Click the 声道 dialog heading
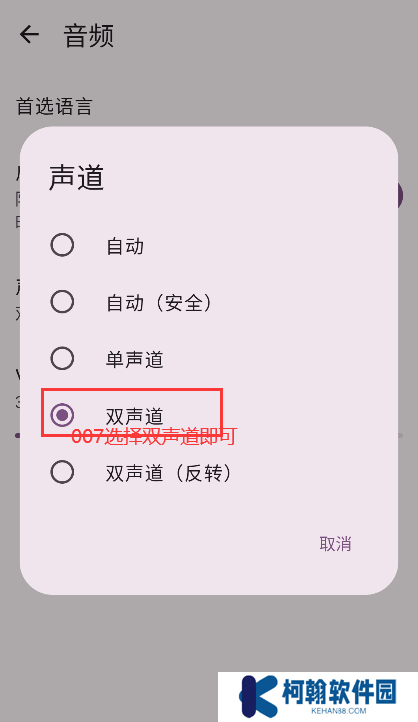 pyautogui.click(x=76, y=177)
